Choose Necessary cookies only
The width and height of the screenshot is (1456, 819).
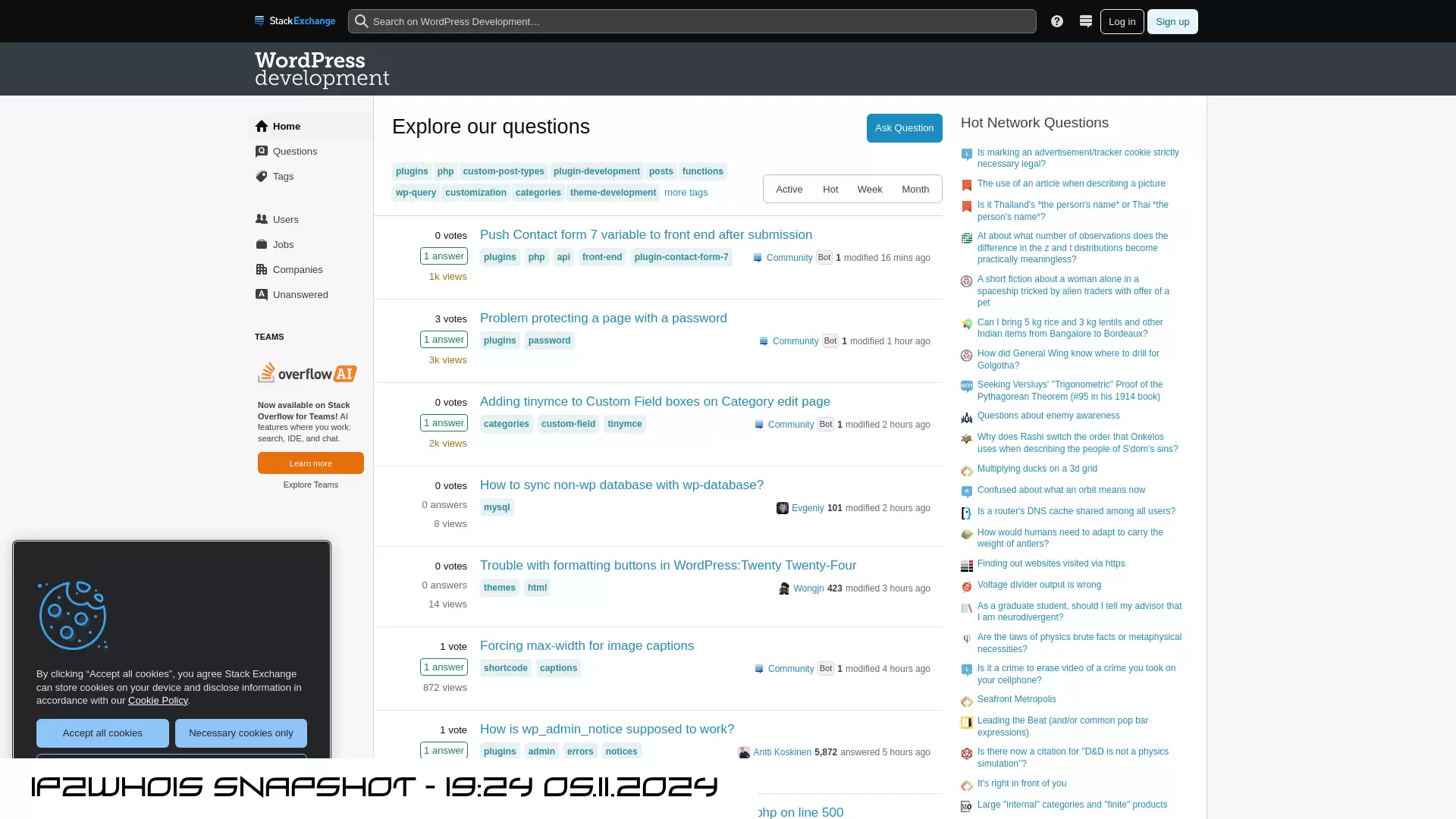[241, 733]
